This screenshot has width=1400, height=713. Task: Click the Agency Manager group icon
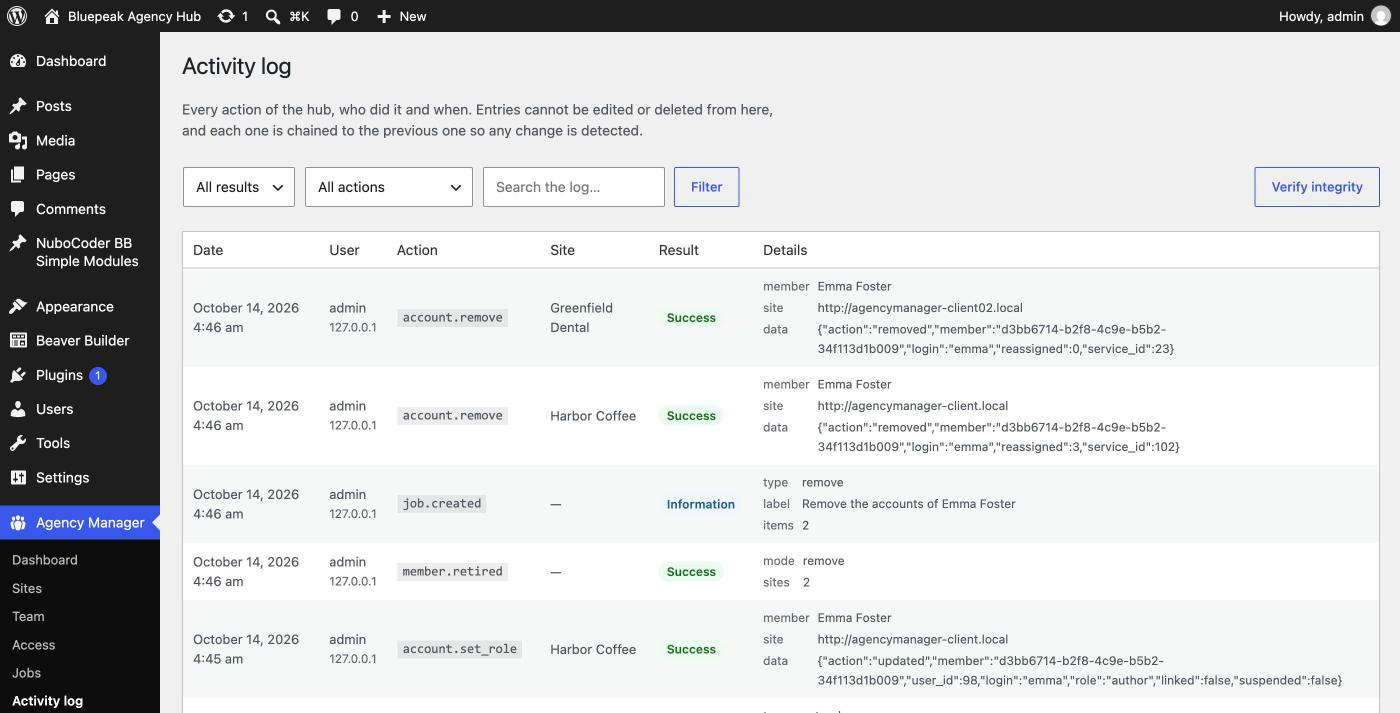(x=18, y=523)
